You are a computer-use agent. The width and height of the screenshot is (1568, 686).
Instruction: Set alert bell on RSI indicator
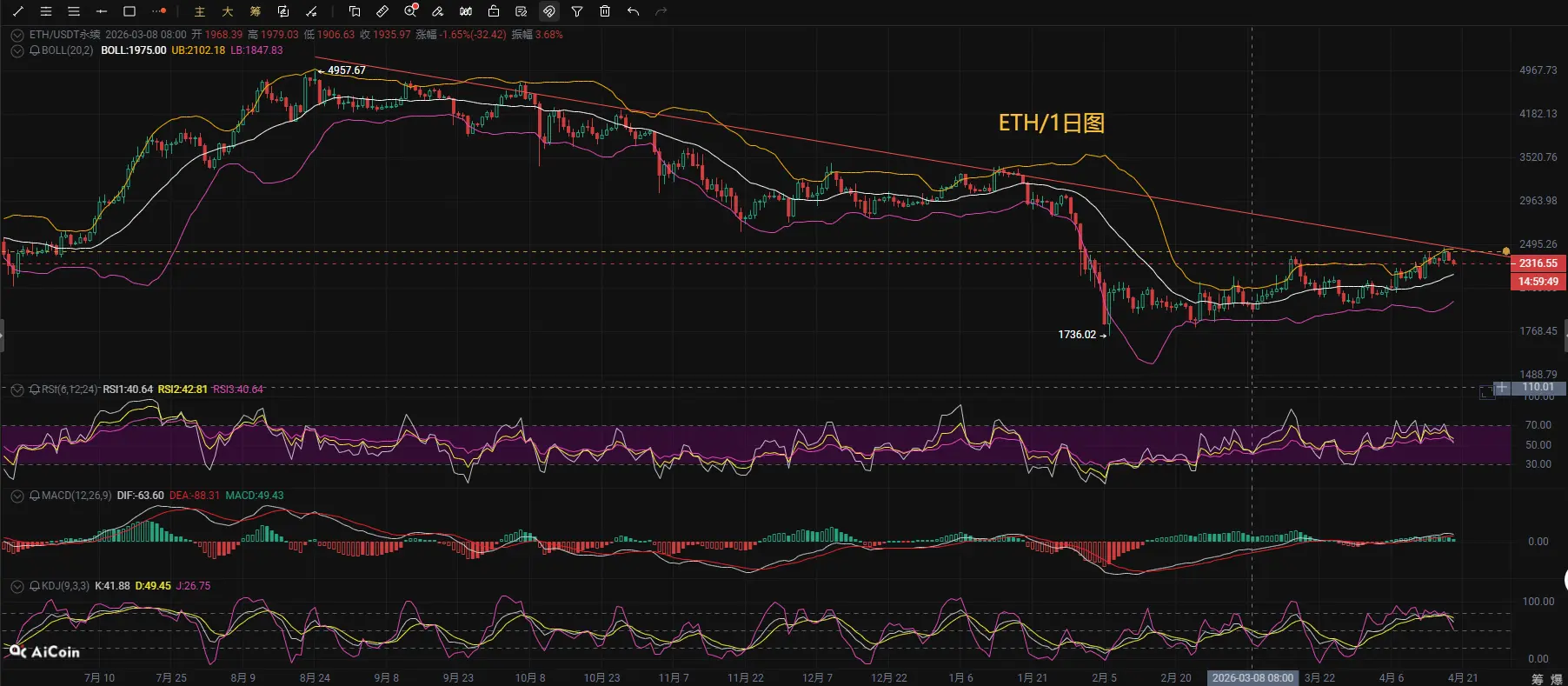[x=35, y=390]
